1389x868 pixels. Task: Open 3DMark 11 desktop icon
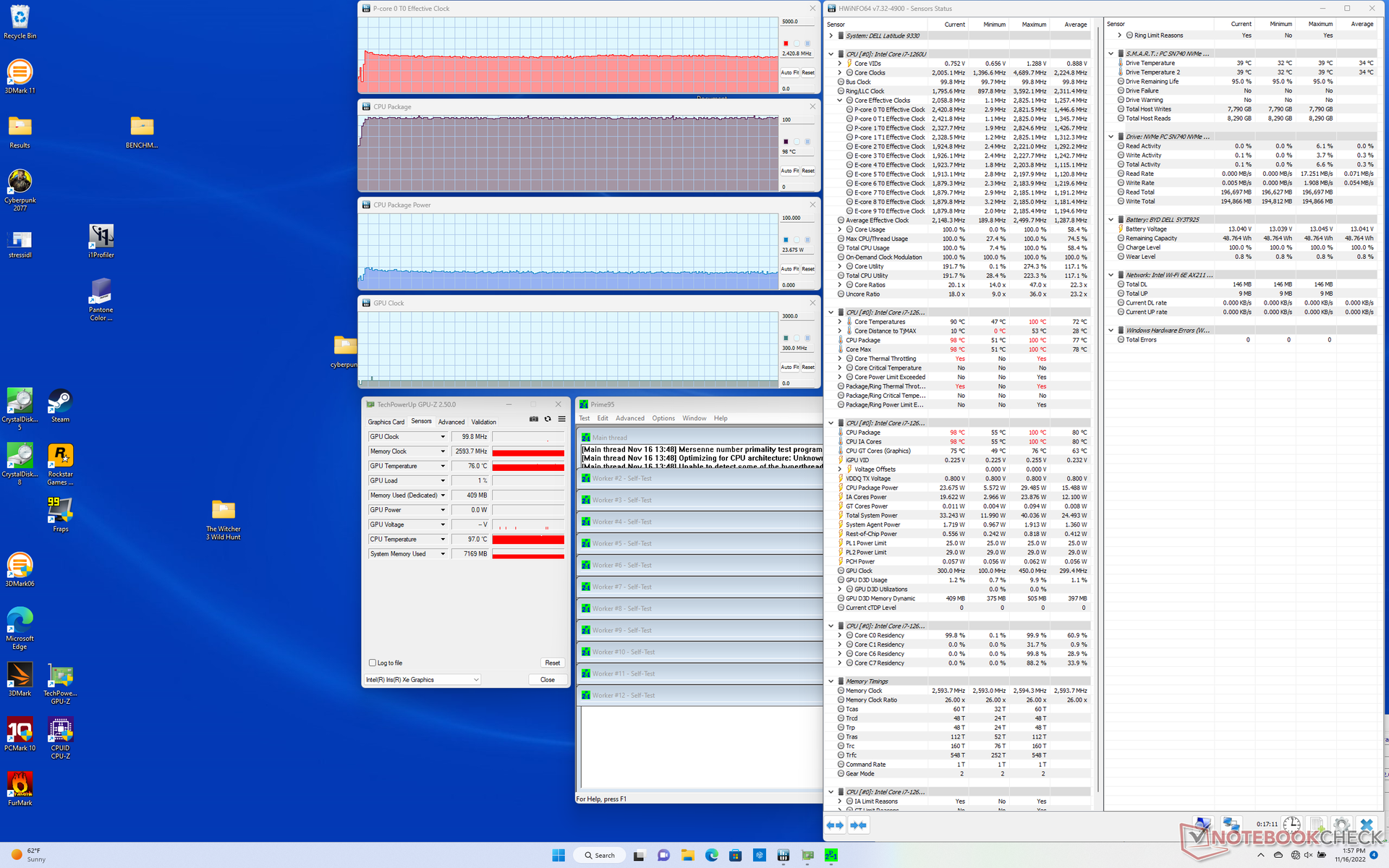pos(20,77)
